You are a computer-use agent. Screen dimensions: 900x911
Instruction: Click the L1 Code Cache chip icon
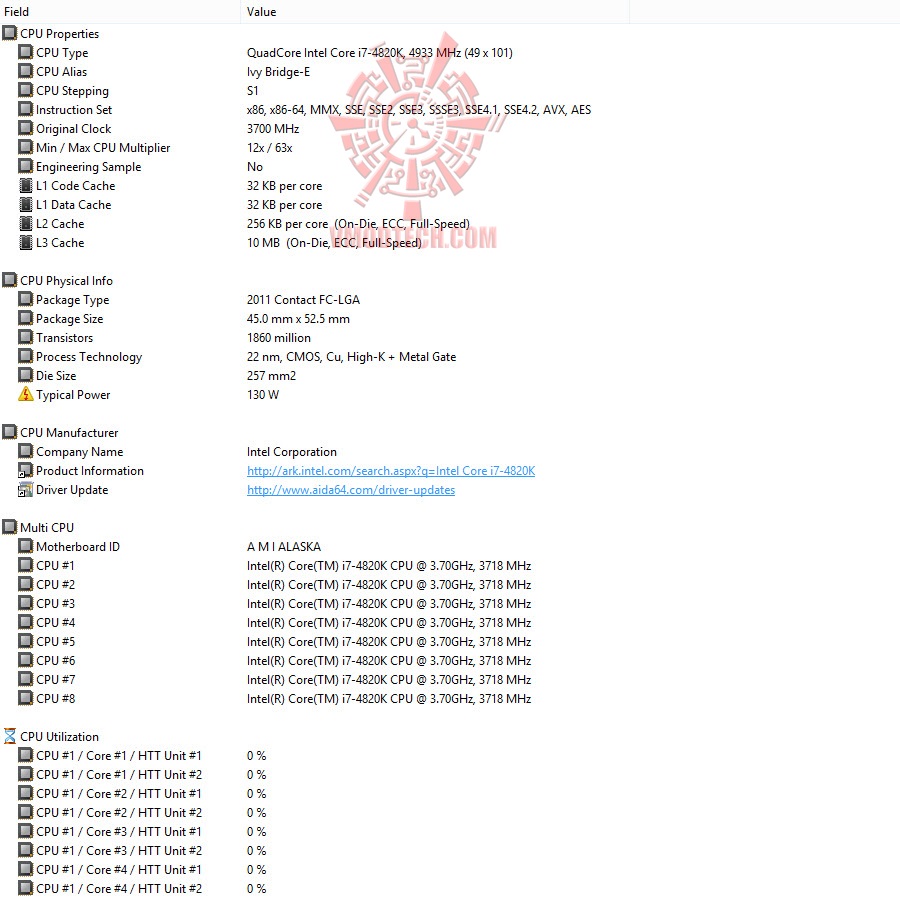point(26,185)
